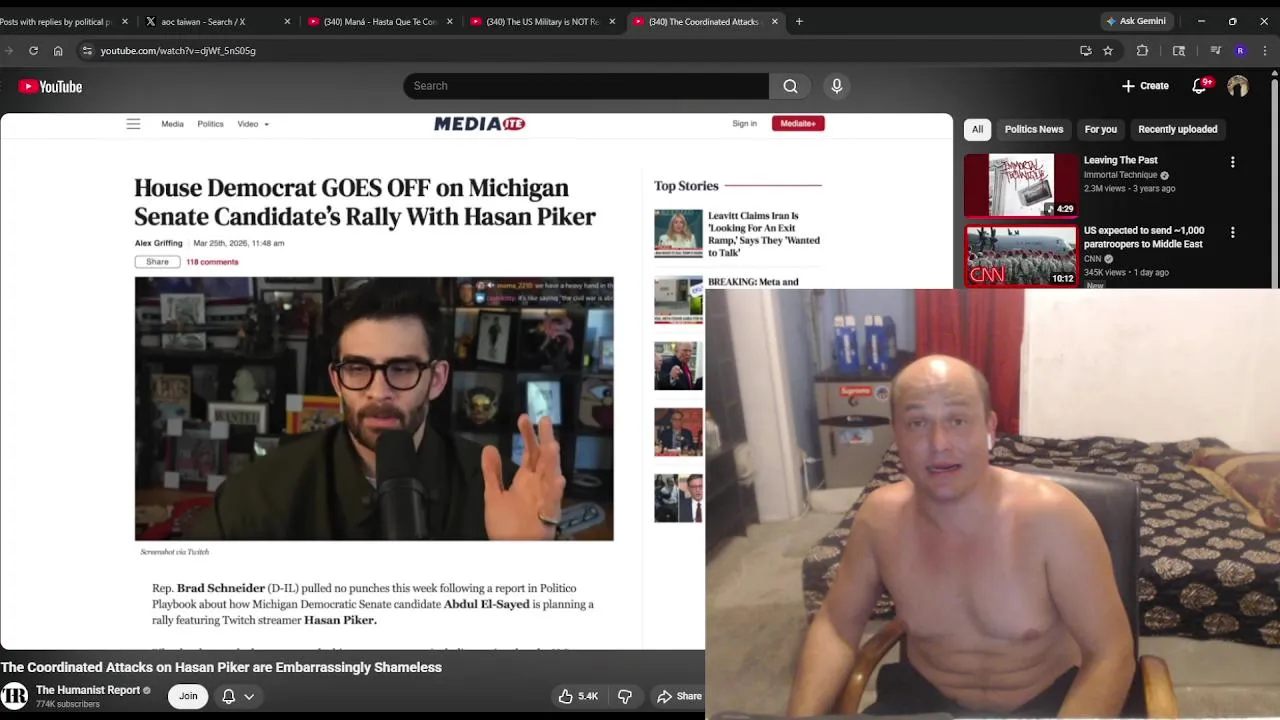This screenshot has width=1280, height=720.
Task: Click the install app icon in address bar
Action: coord(1086,50)
